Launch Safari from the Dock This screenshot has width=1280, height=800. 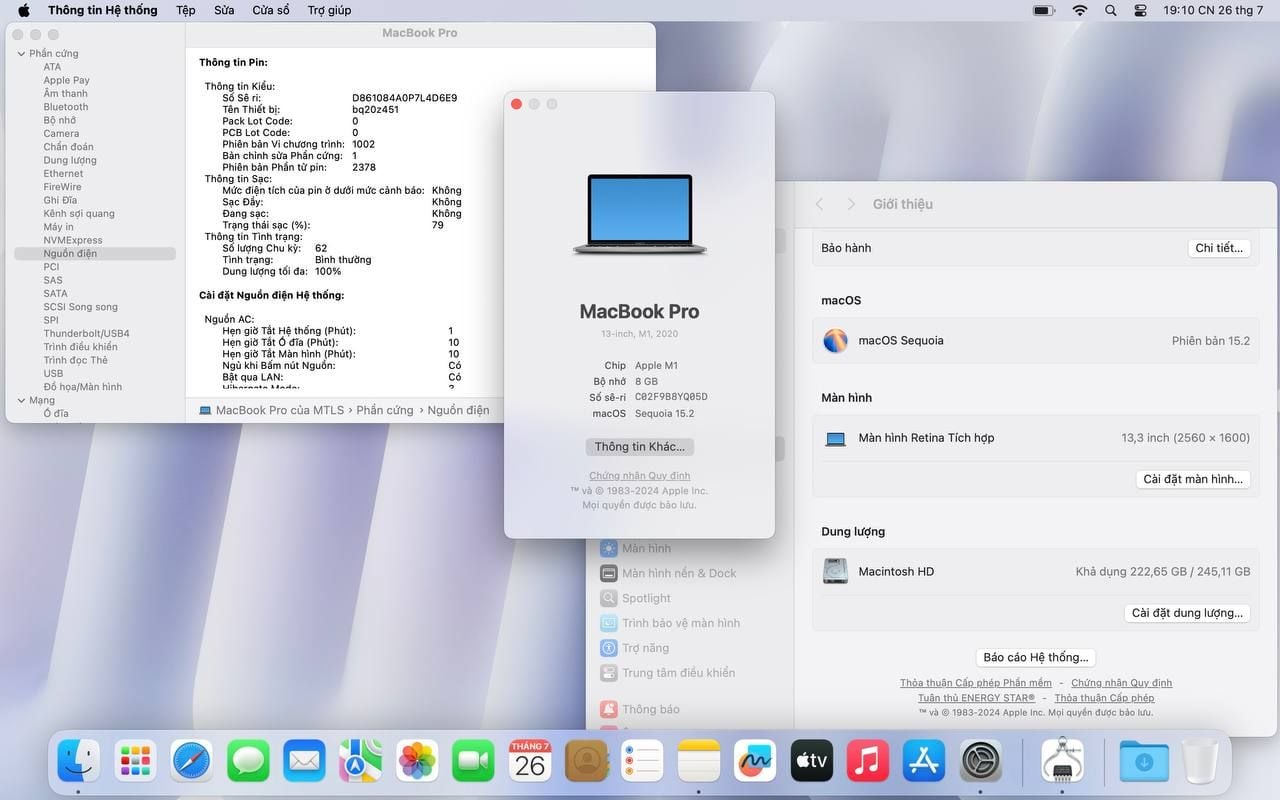[191, 762]
